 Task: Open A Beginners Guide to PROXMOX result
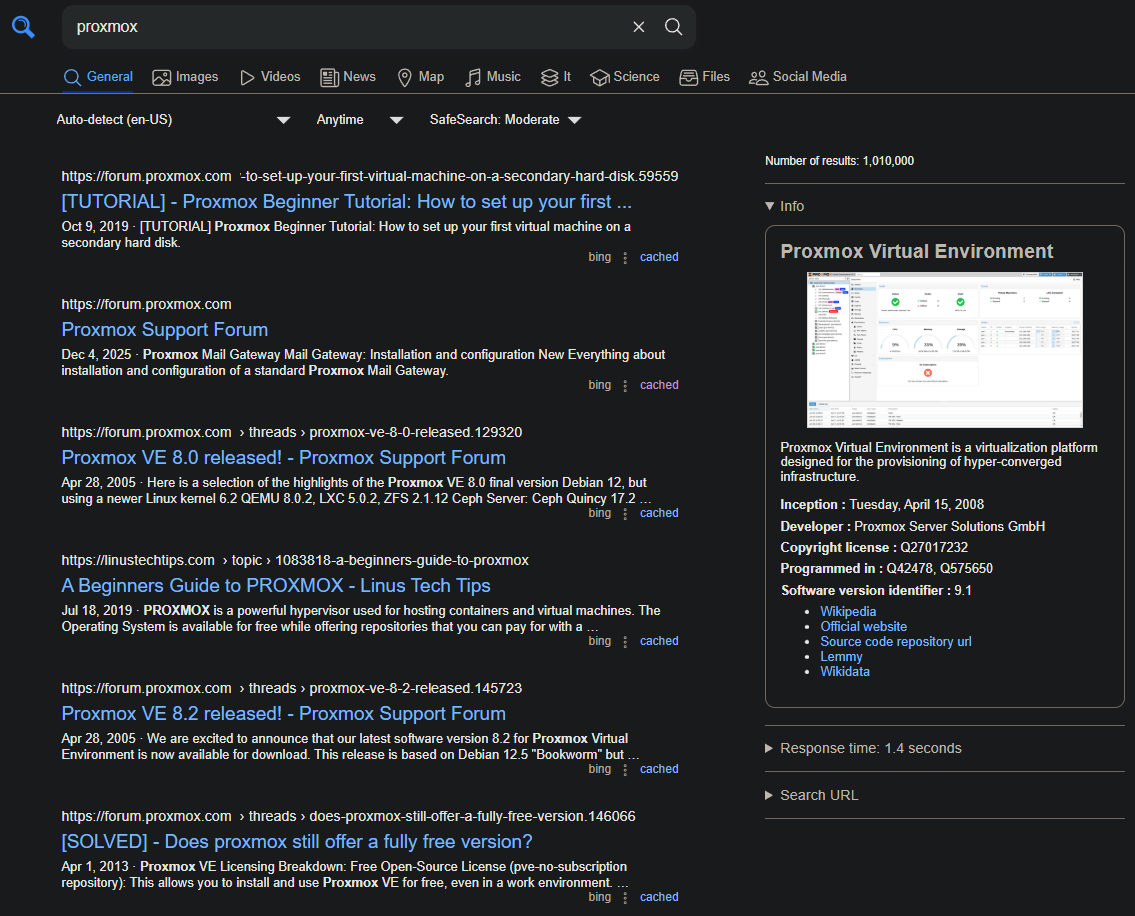[x=276, y=585]
